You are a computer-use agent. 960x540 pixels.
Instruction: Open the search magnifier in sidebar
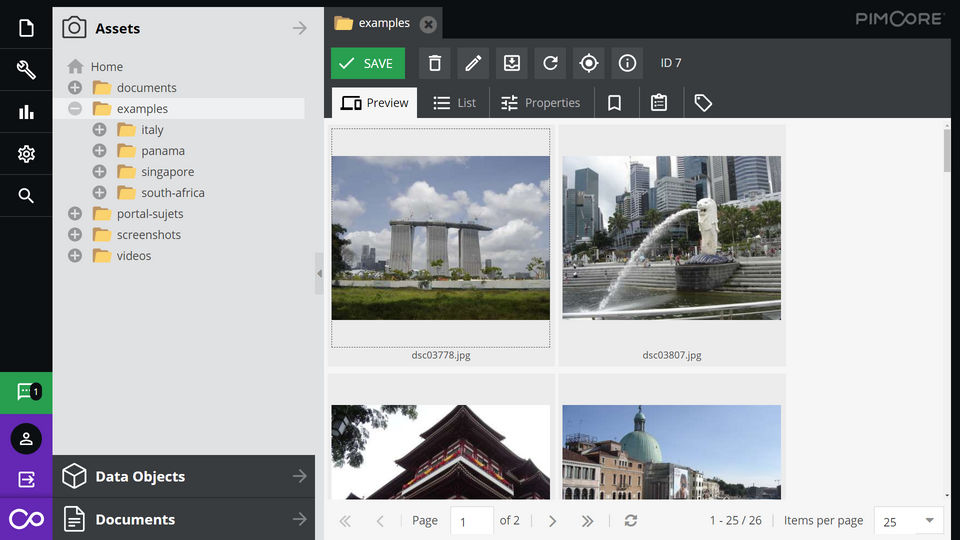pos(26,196)
